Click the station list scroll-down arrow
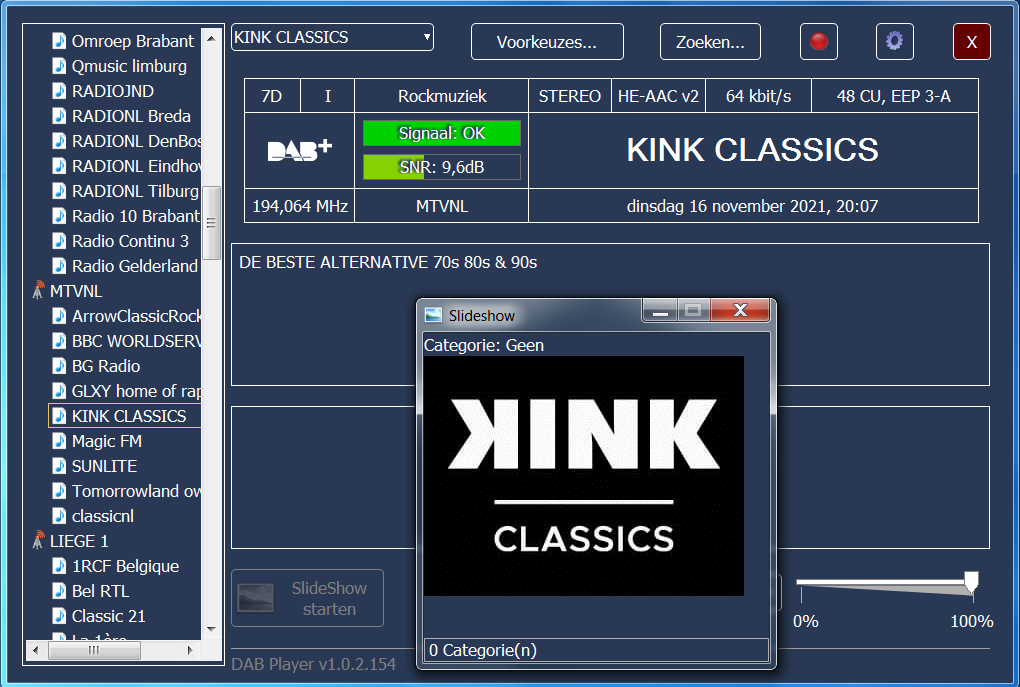The height and width of the screenshot is (687, 1020). [211, 629]
